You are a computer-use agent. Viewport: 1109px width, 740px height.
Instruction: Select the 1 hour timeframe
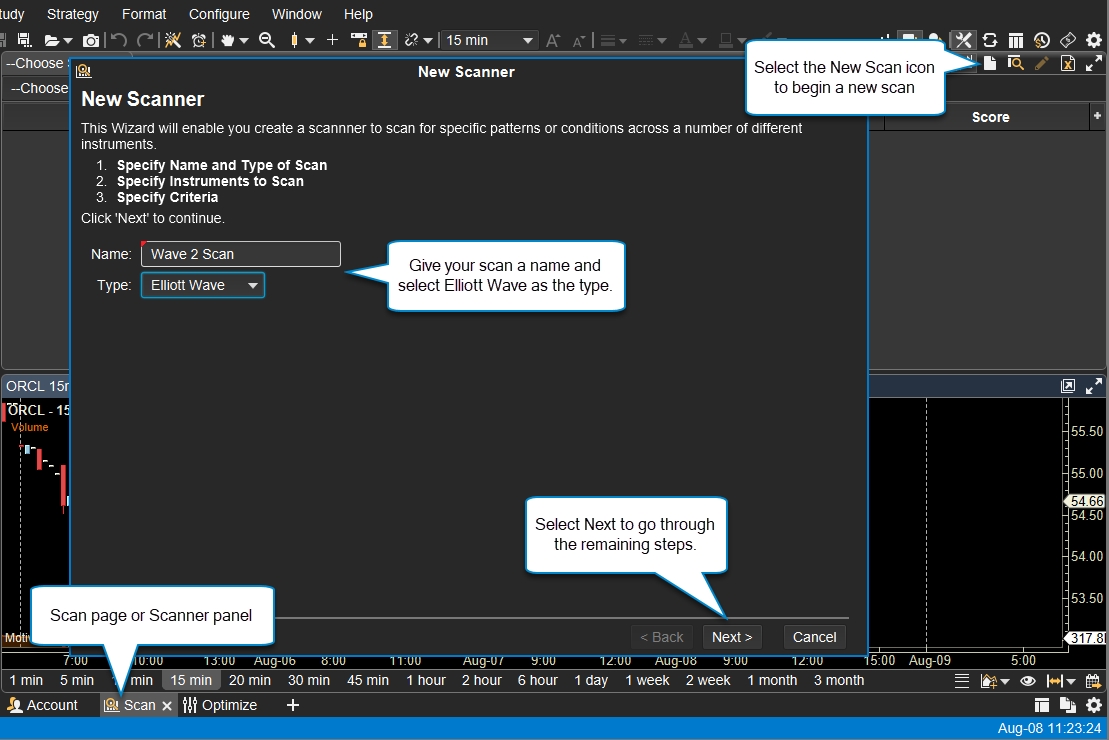point(425,680)
